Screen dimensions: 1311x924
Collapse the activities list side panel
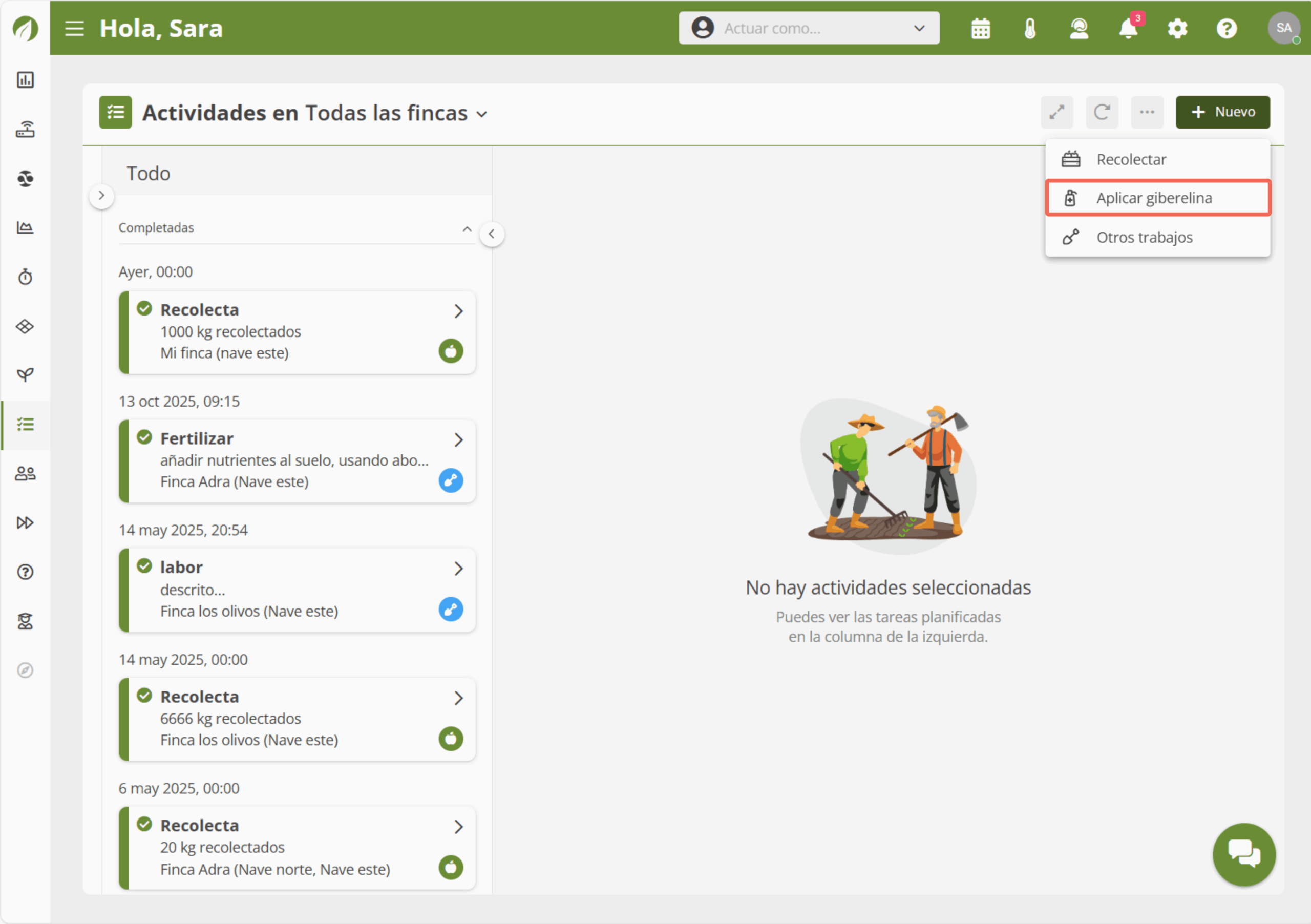click(492, 234)
